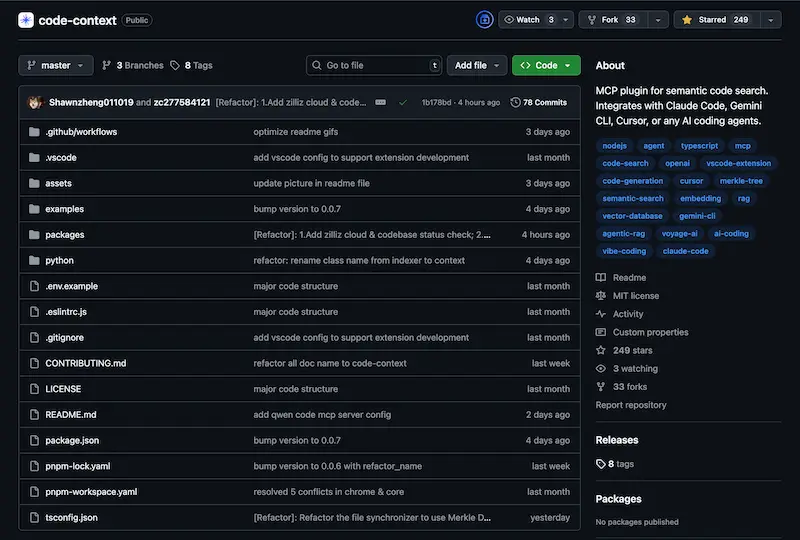The image size is (800, 540).
Task: Click the file icon for pnpm-workspace.yaml
Action: [34, 492]
